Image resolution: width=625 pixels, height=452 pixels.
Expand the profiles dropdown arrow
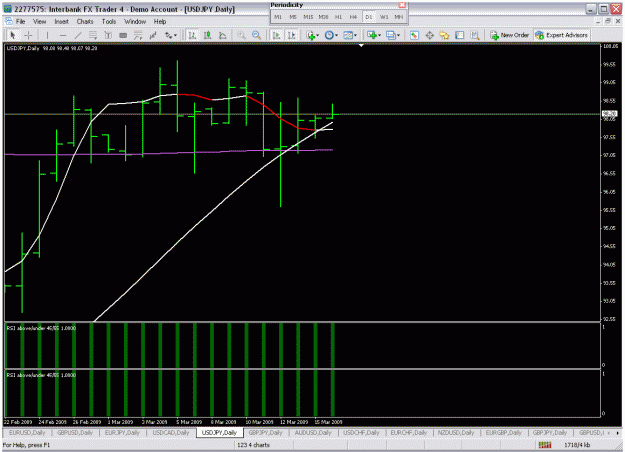[x=398, y=35]
